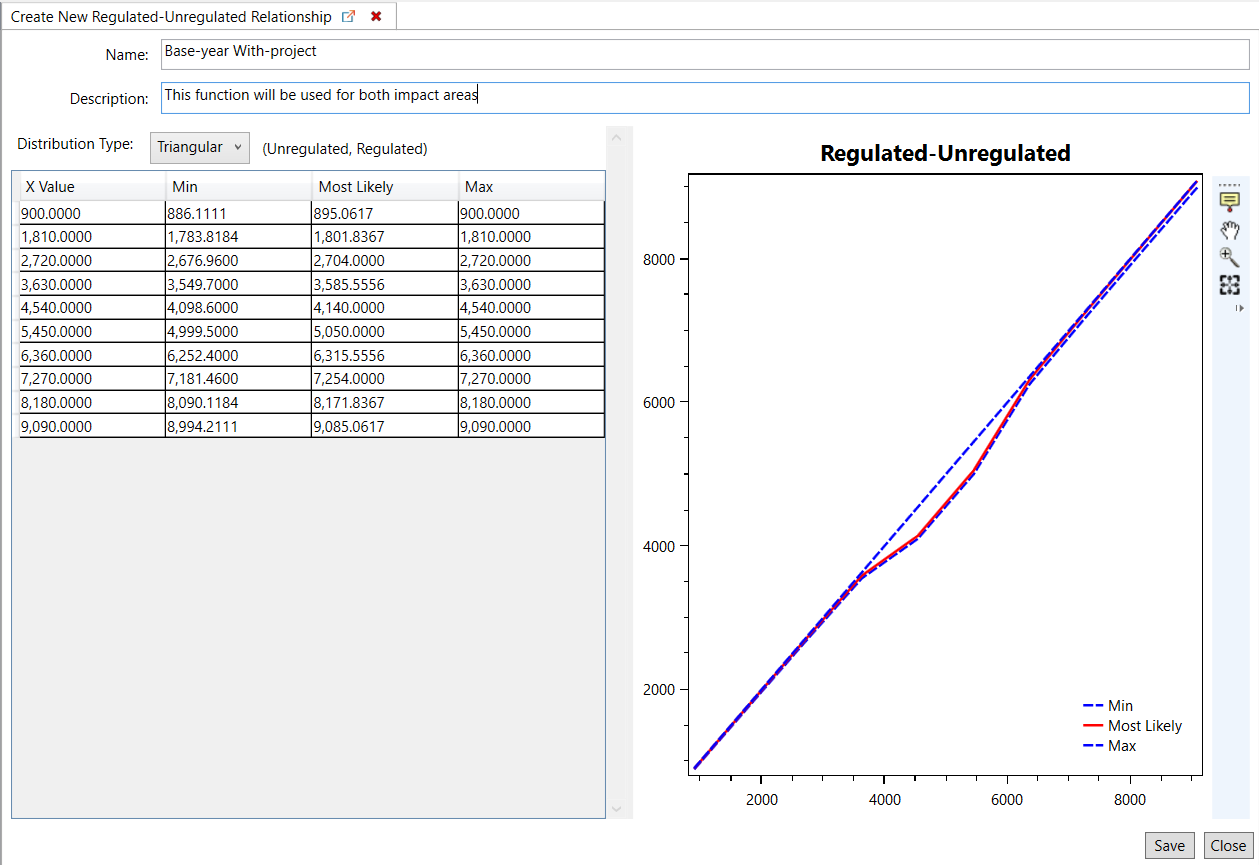Select the data tooltip annotation tool
This screenshot has height=865, width=1259.
[x=1229, y=201]
